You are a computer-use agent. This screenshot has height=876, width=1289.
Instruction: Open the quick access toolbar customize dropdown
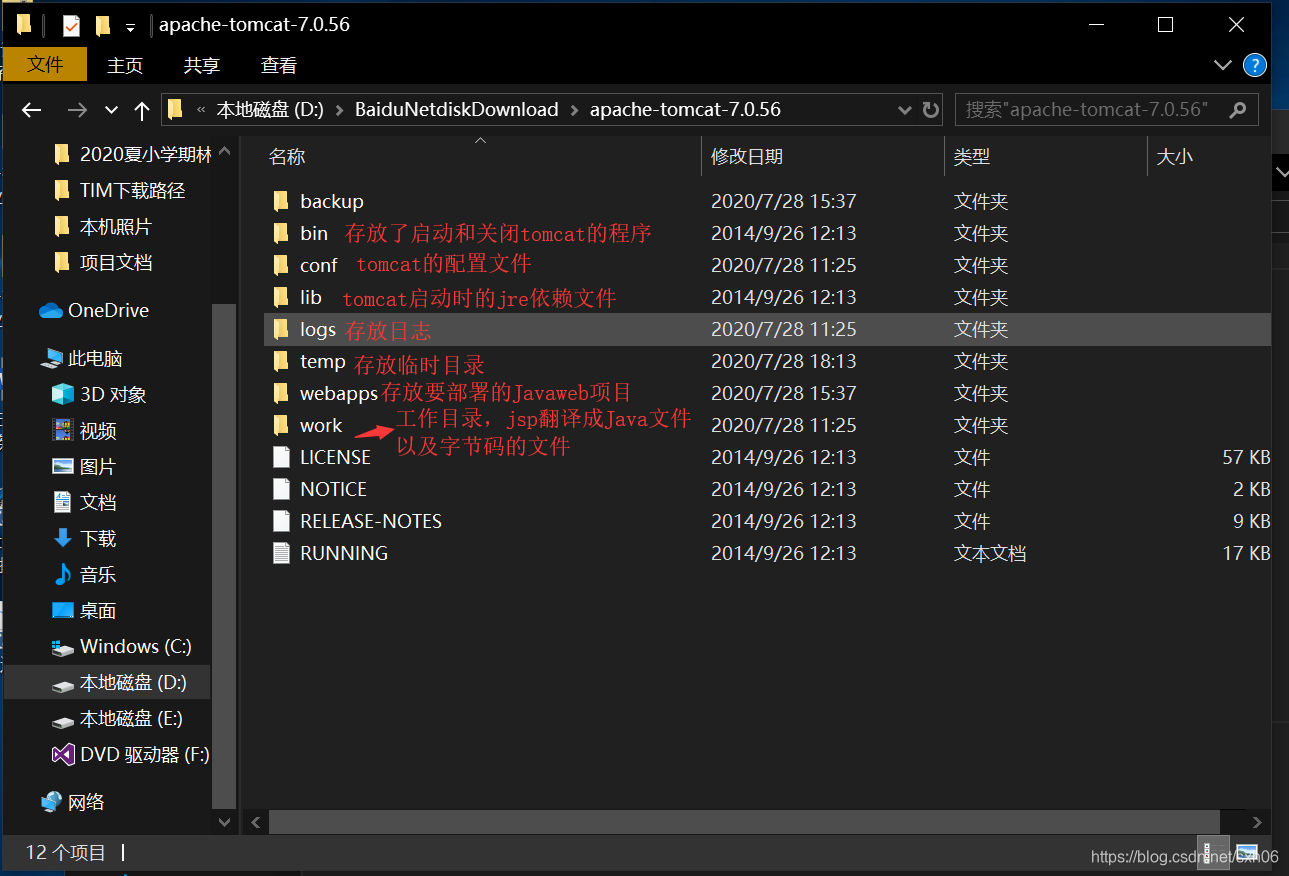click(x=130, y=27)
